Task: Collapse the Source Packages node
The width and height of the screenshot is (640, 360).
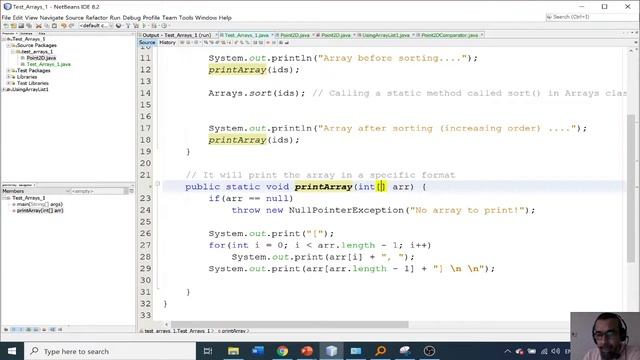Action: [8, 45]
